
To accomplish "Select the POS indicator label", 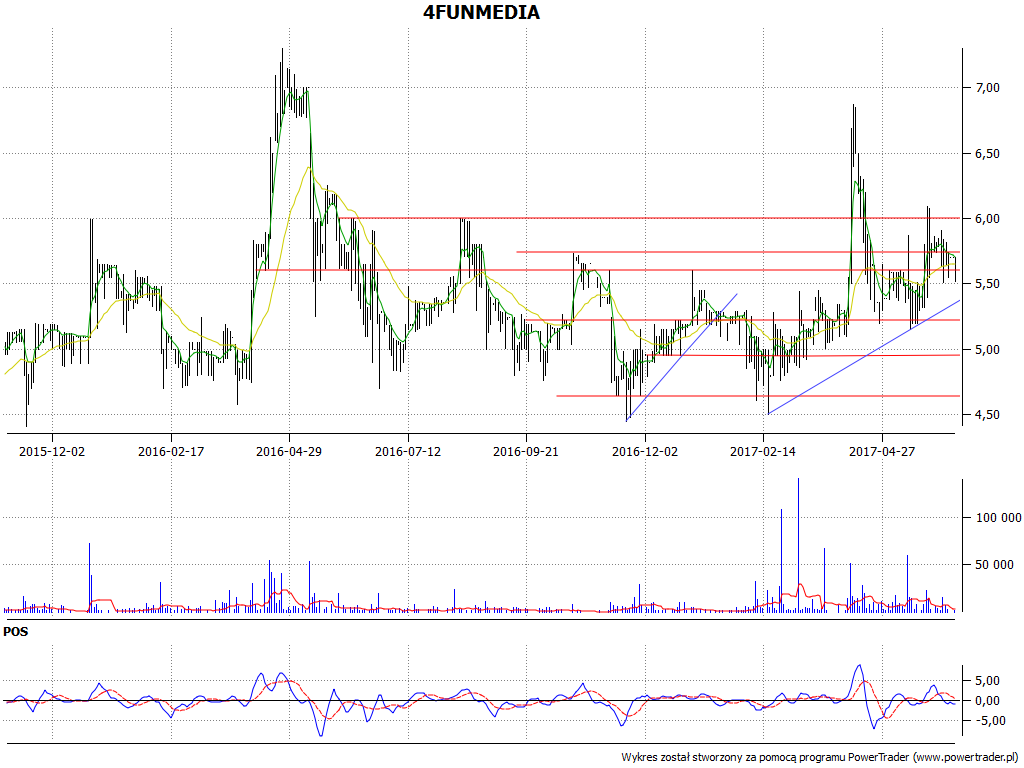I will tap(16, 632).
